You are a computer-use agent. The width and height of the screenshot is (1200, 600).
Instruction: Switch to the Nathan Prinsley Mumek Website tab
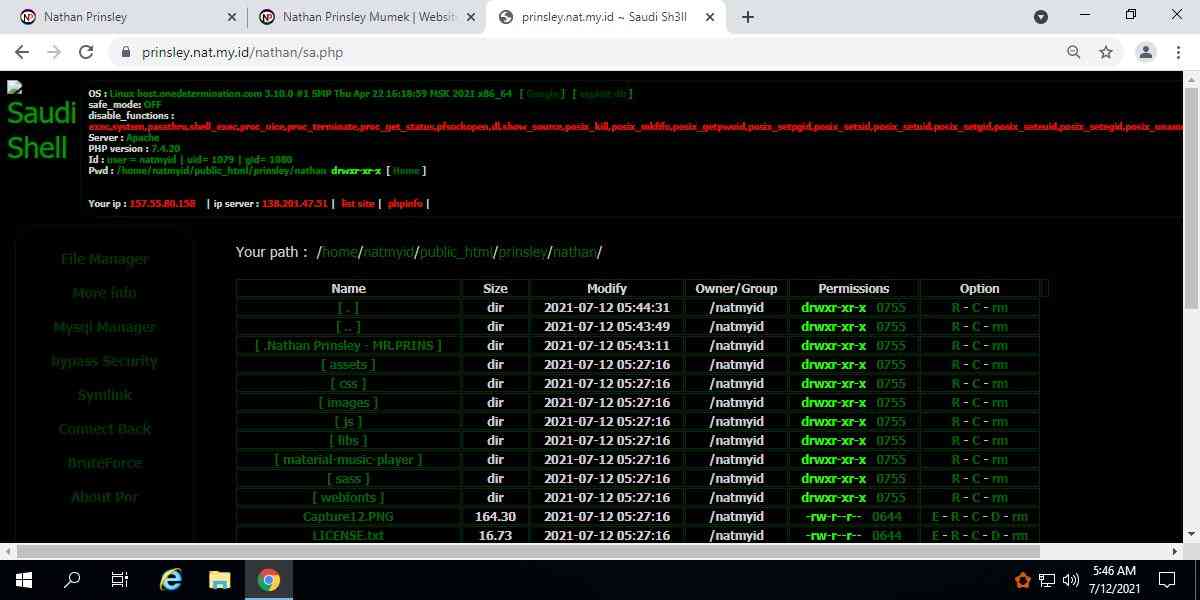pyautogui.click(x=366, y=17)
